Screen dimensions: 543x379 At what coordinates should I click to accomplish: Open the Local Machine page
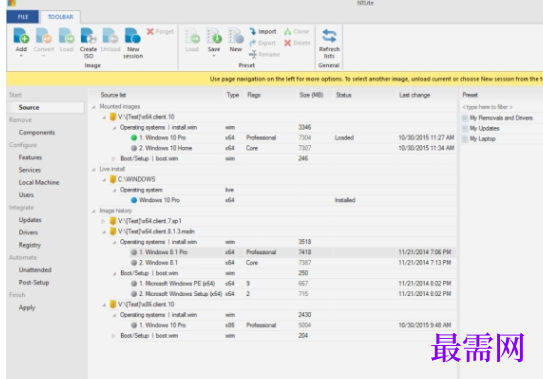(39, 182)
